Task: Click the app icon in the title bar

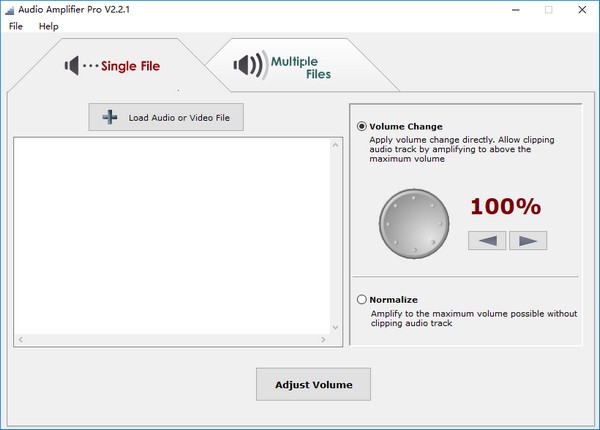Action: 10,10
